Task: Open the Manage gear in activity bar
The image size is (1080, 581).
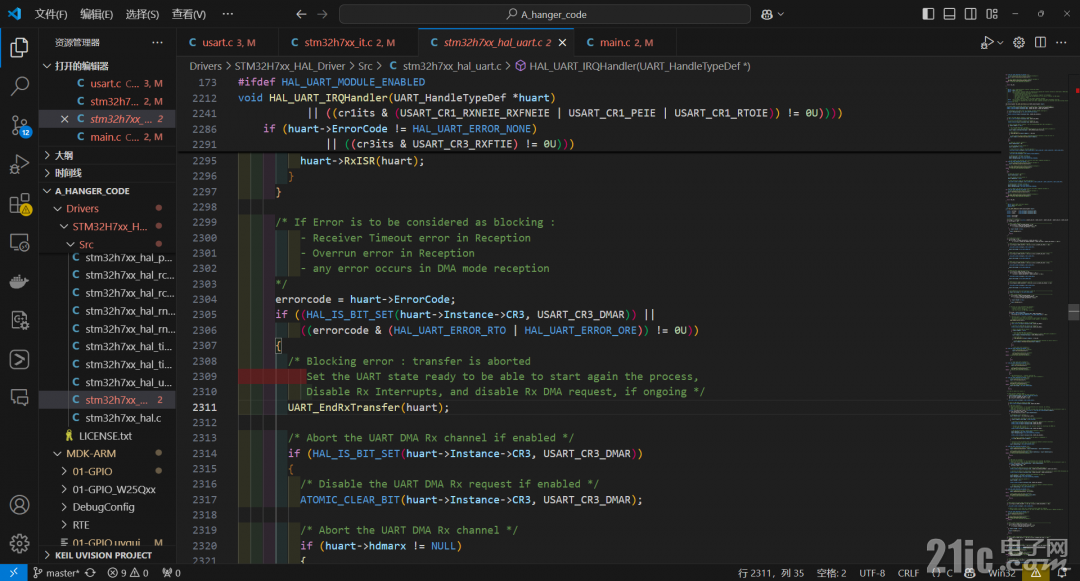Action: (19, 543)
